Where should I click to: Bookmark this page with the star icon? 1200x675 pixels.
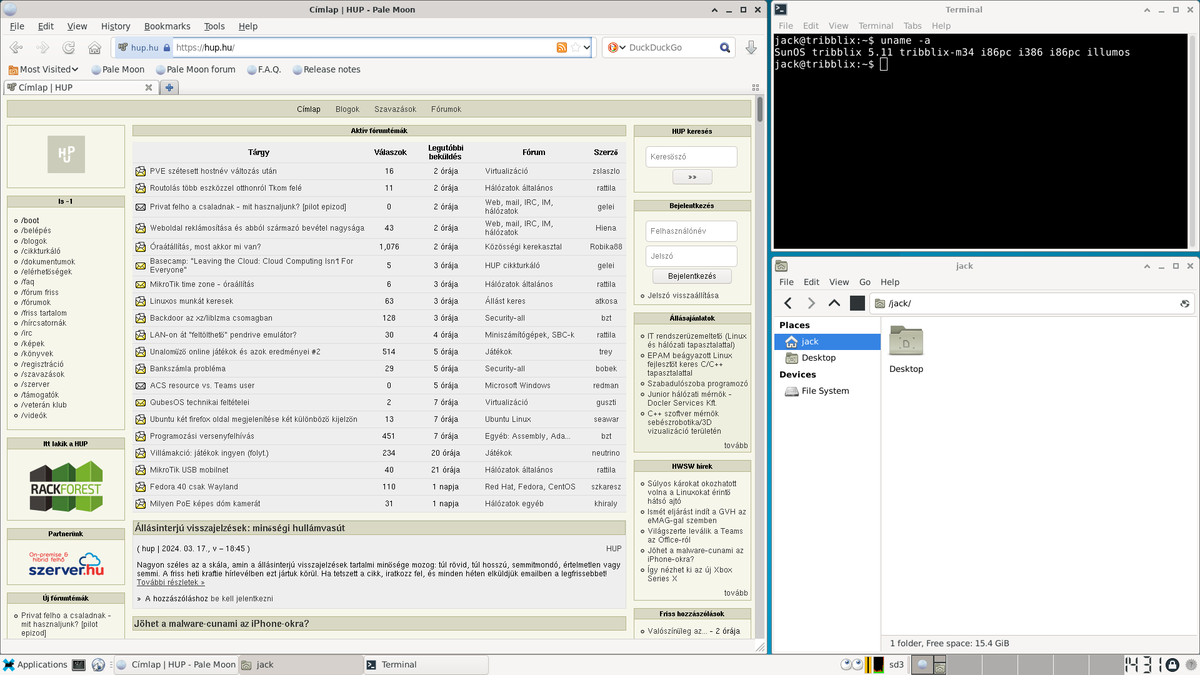coord(575,47)
